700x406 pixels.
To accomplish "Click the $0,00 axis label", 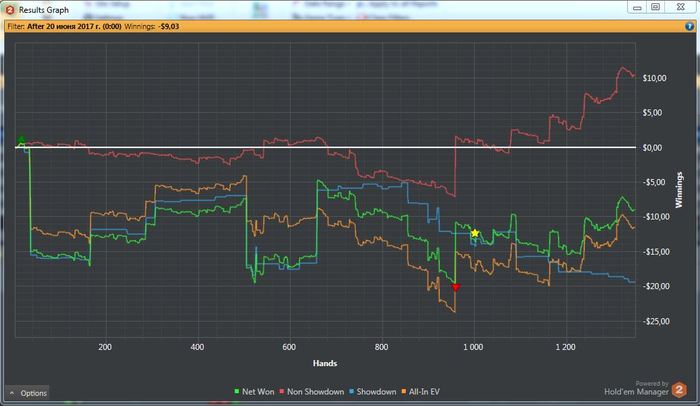I will [x=652, y=148].
